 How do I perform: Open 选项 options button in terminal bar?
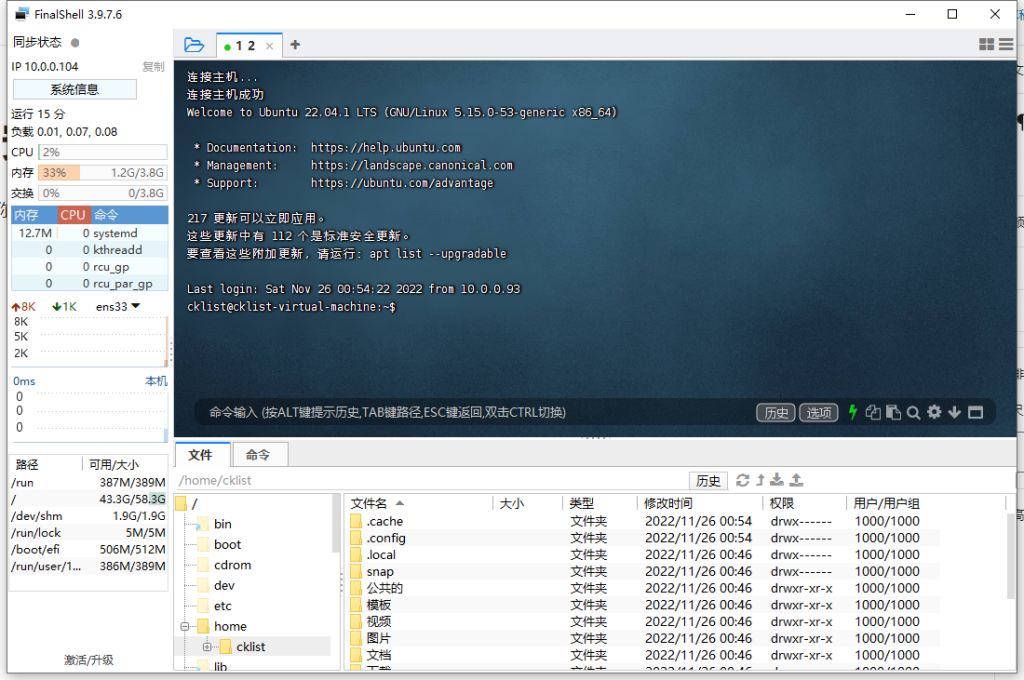[818, 413]
